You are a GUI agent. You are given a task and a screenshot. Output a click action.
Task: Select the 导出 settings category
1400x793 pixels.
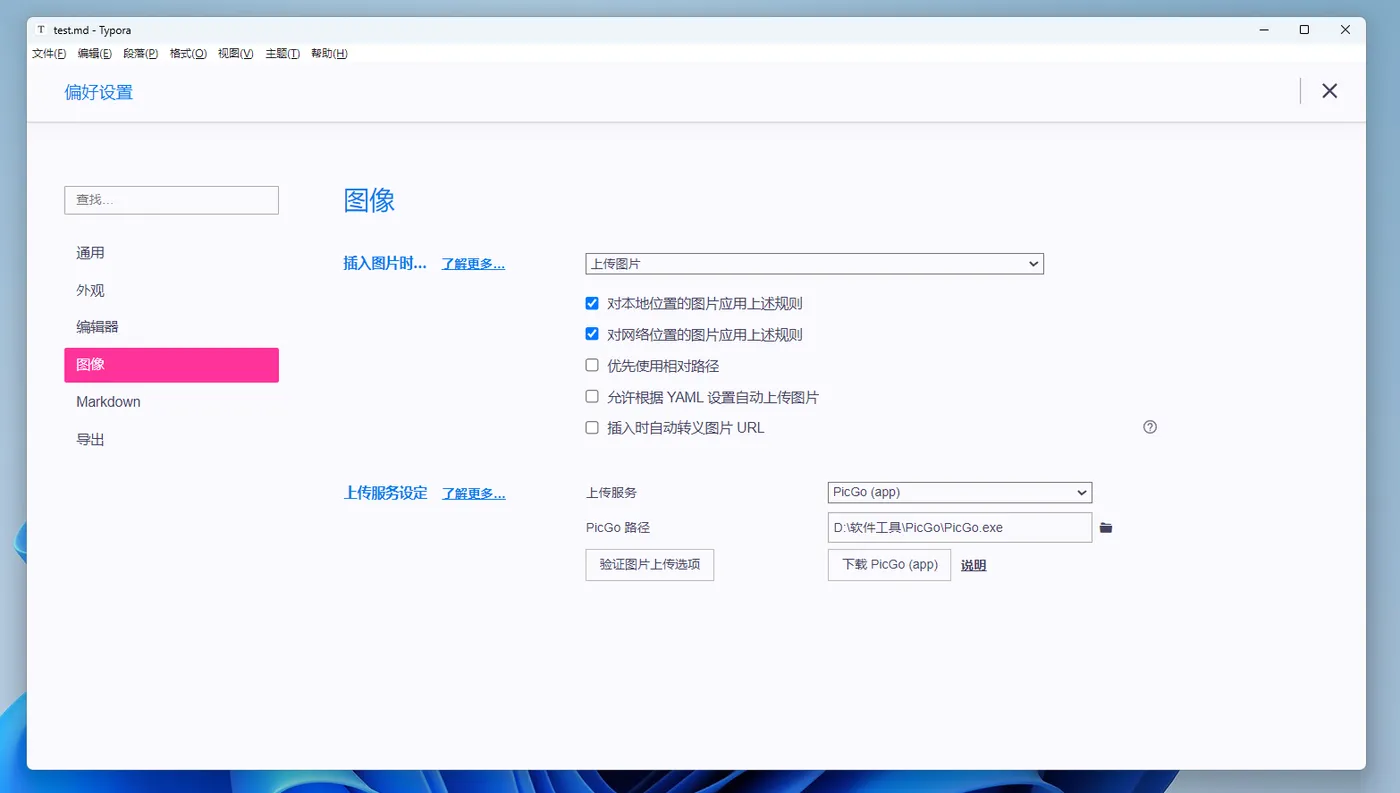coord(171,440)
